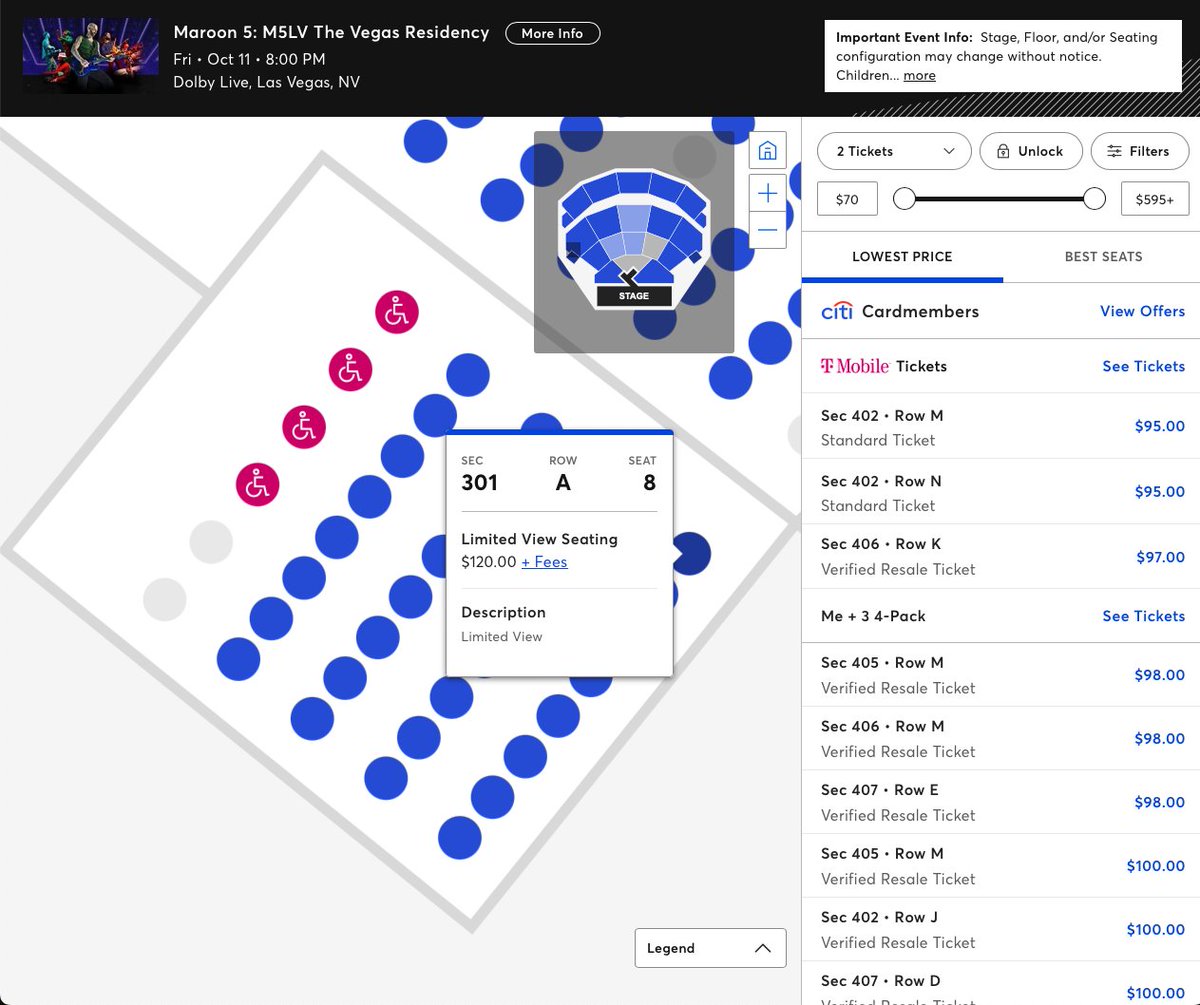Click the Citi logo
Image resolution: width=1200 pixels, height=1005 pixels.
[x=837, y=311]
